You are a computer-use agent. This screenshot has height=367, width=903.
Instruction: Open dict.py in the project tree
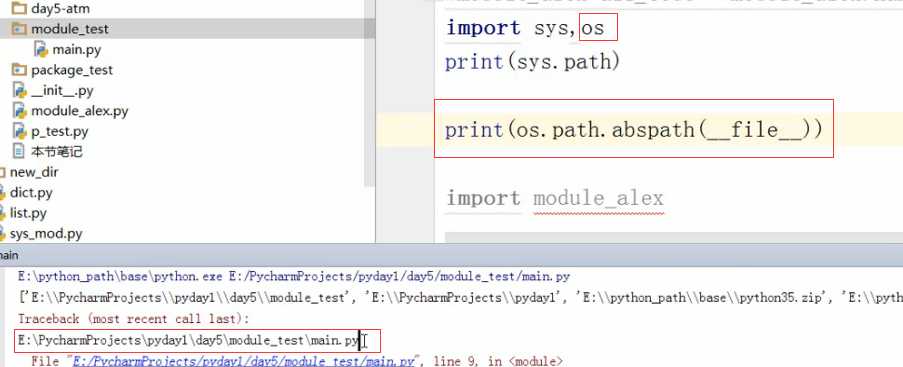31,192
